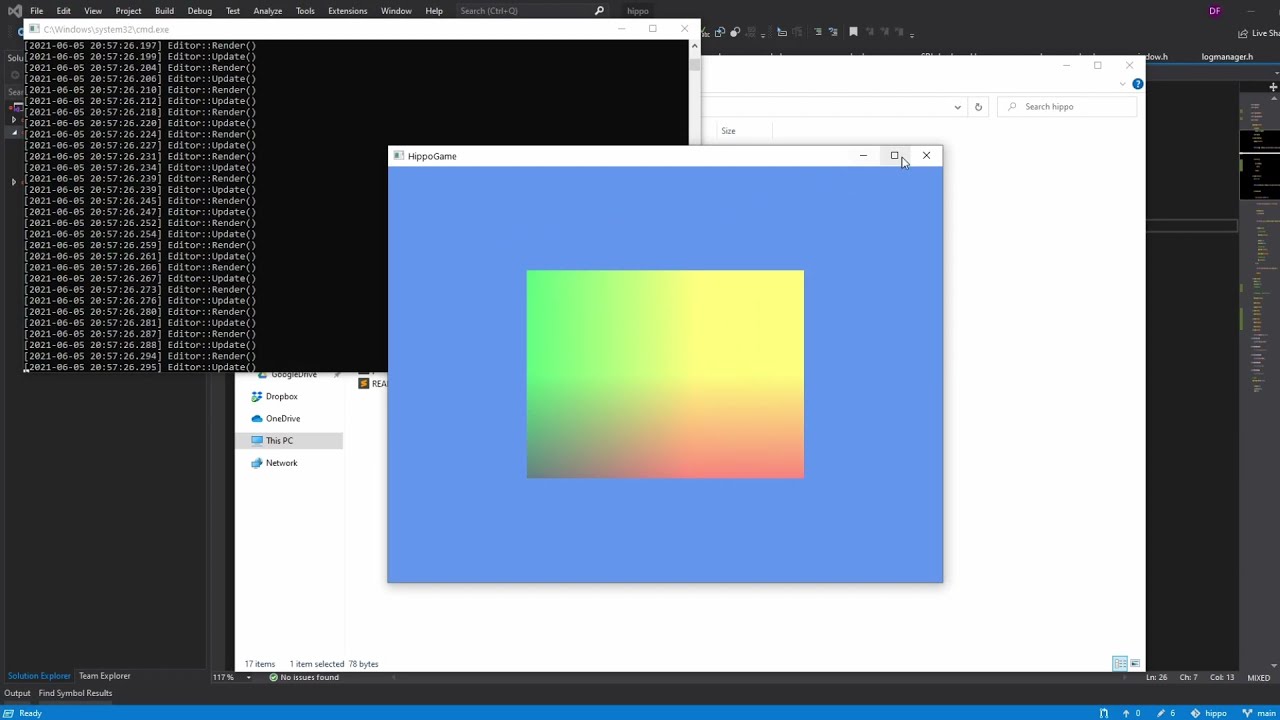
Task: Open the Project menu
Action: pos(128,11)
